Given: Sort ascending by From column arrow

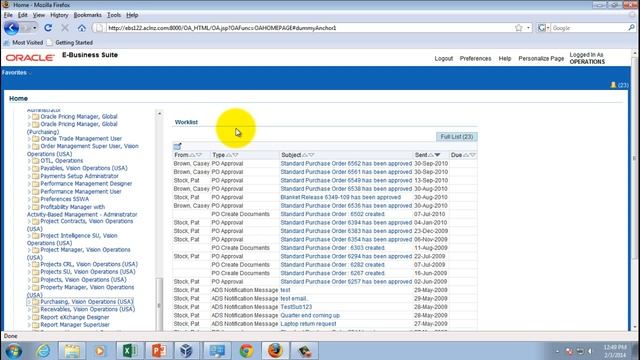Looking at the screenshot, I should [x=192, y=155].
